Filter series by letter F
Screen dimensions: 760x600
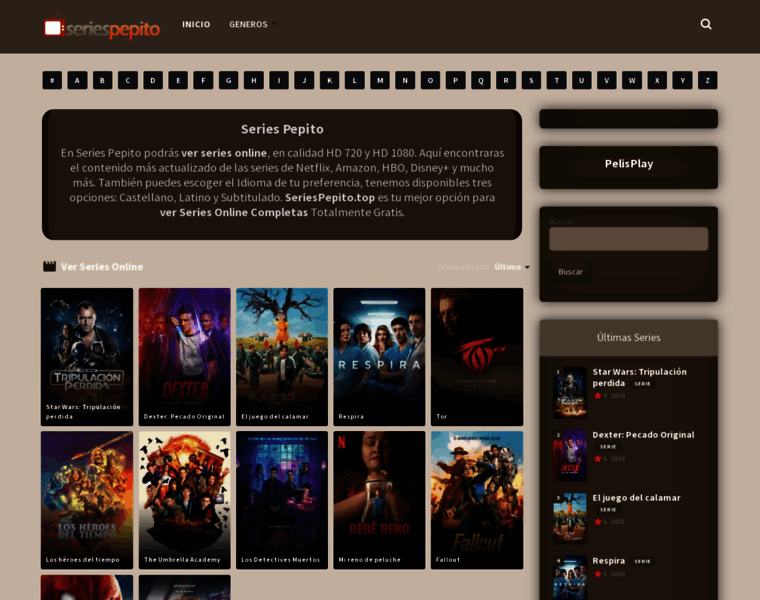point(203,80)
